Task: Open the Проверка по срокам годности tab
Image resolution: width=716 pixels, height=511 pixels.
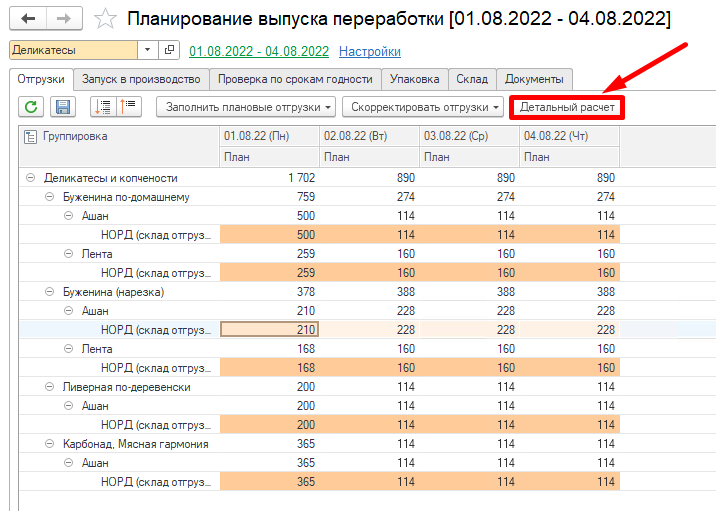Action: [x=295, y=79]
